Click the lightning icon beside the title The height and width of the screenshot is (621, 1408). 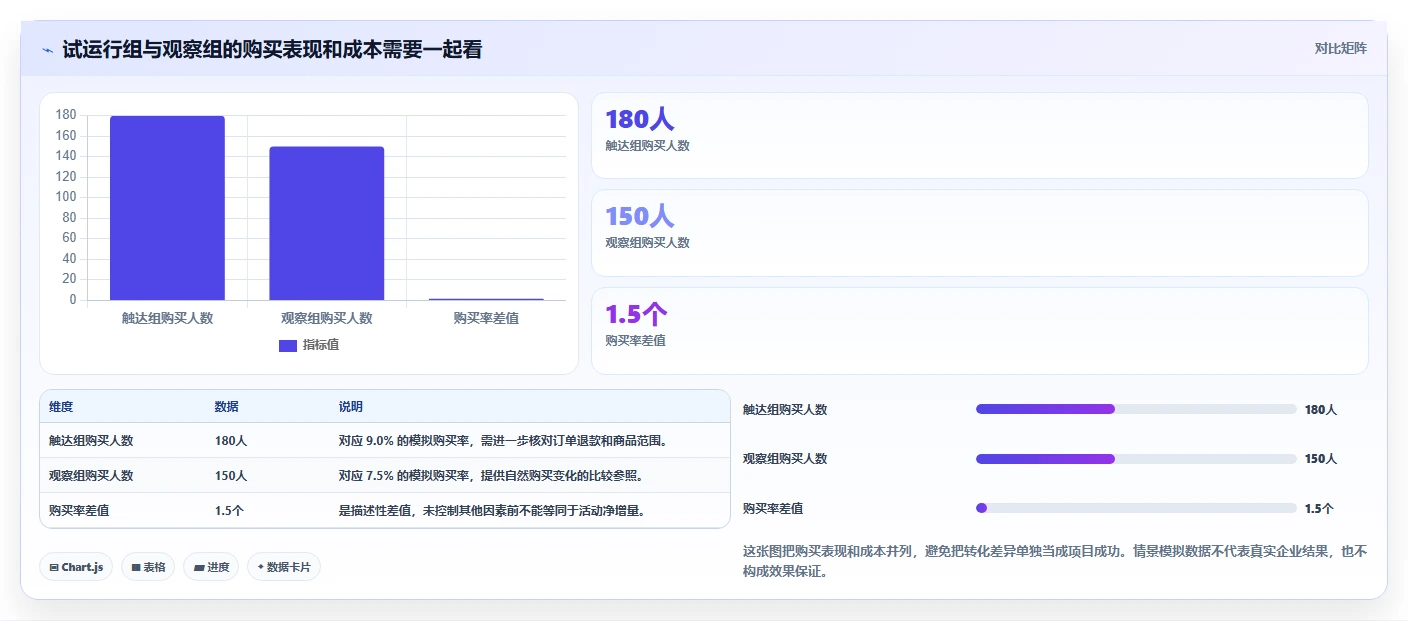click(47, 50)
